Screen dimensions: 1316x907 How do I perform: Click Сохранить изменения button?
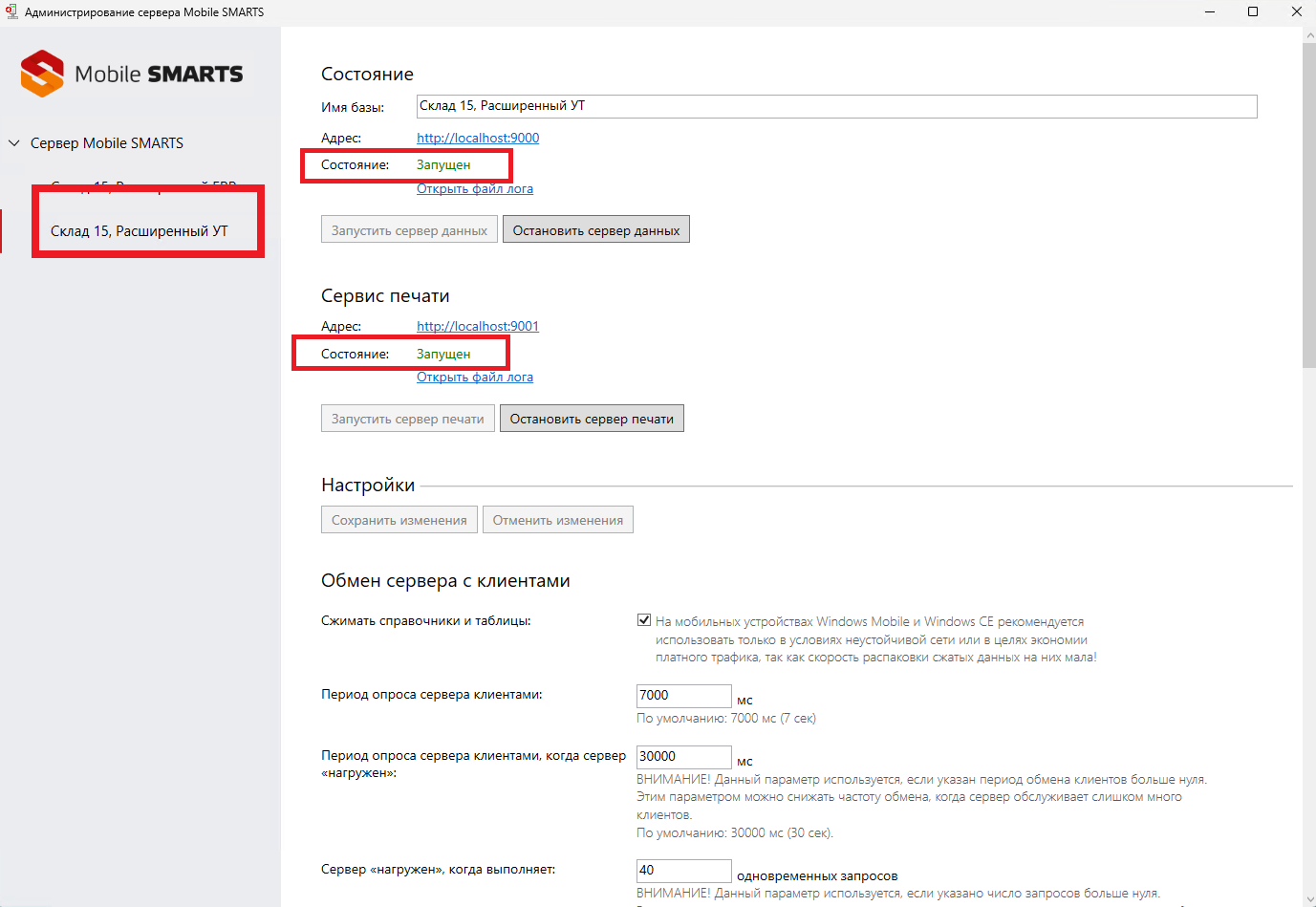[x=399, y=520]
